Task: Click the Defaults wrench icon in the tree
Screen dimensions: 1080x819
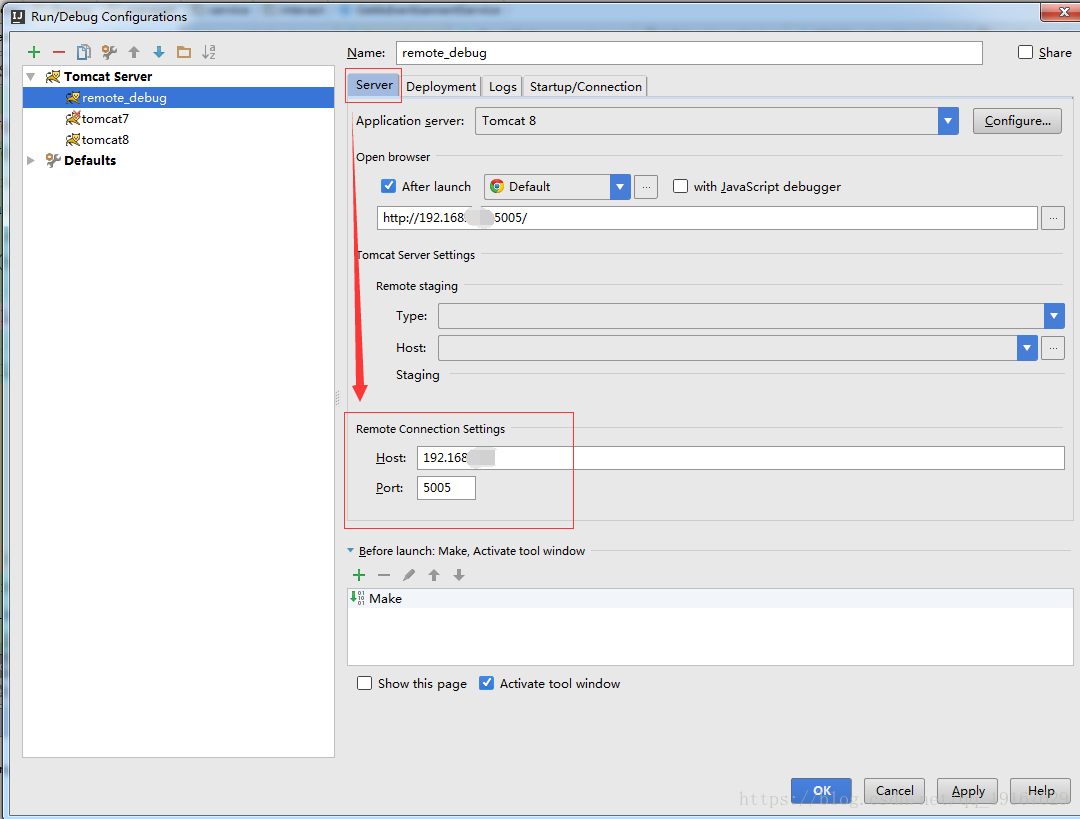Action: coord(52,160)
